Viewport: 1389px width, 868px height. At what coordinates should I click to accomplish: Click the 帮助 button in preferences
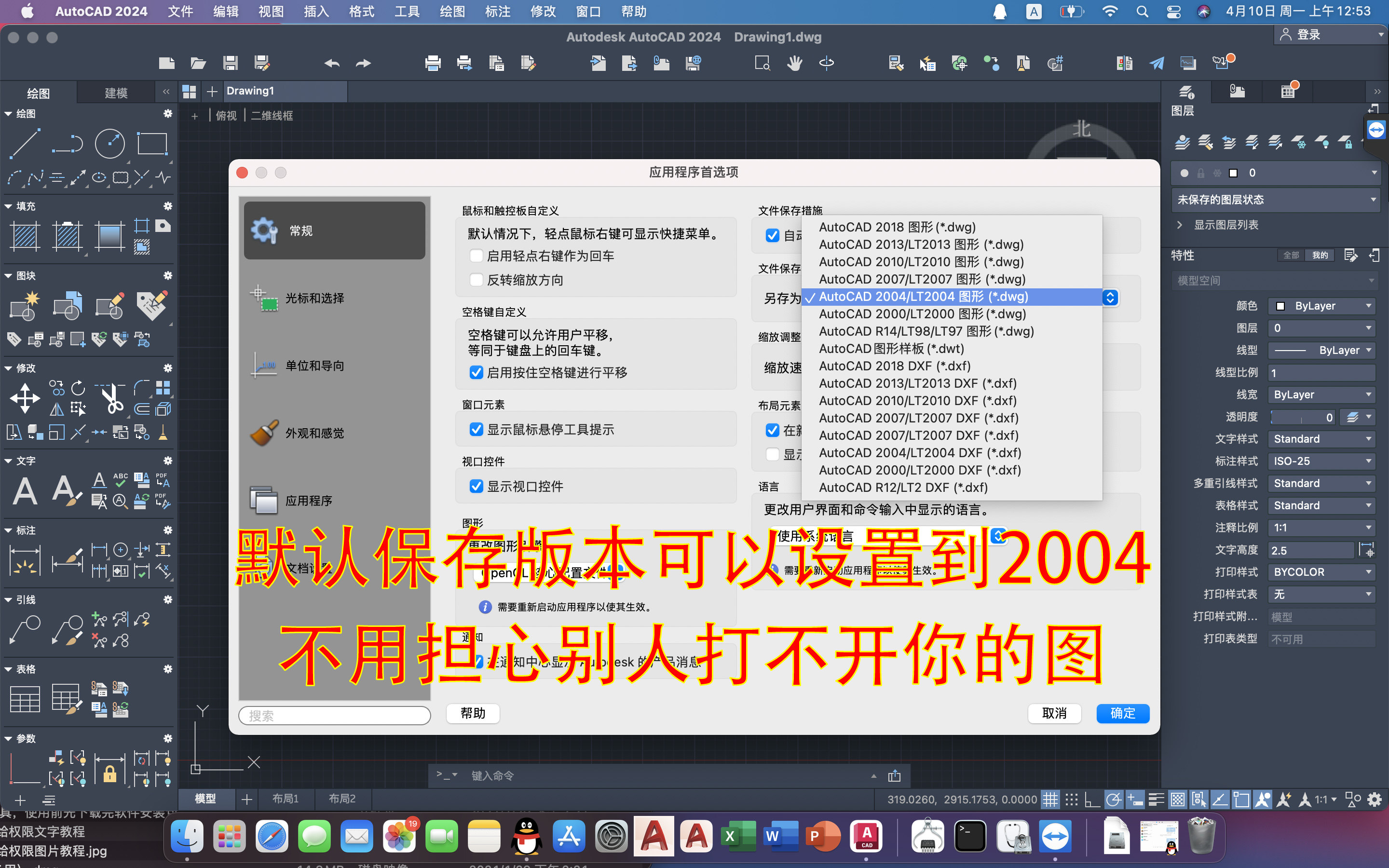tap(473, 714)
